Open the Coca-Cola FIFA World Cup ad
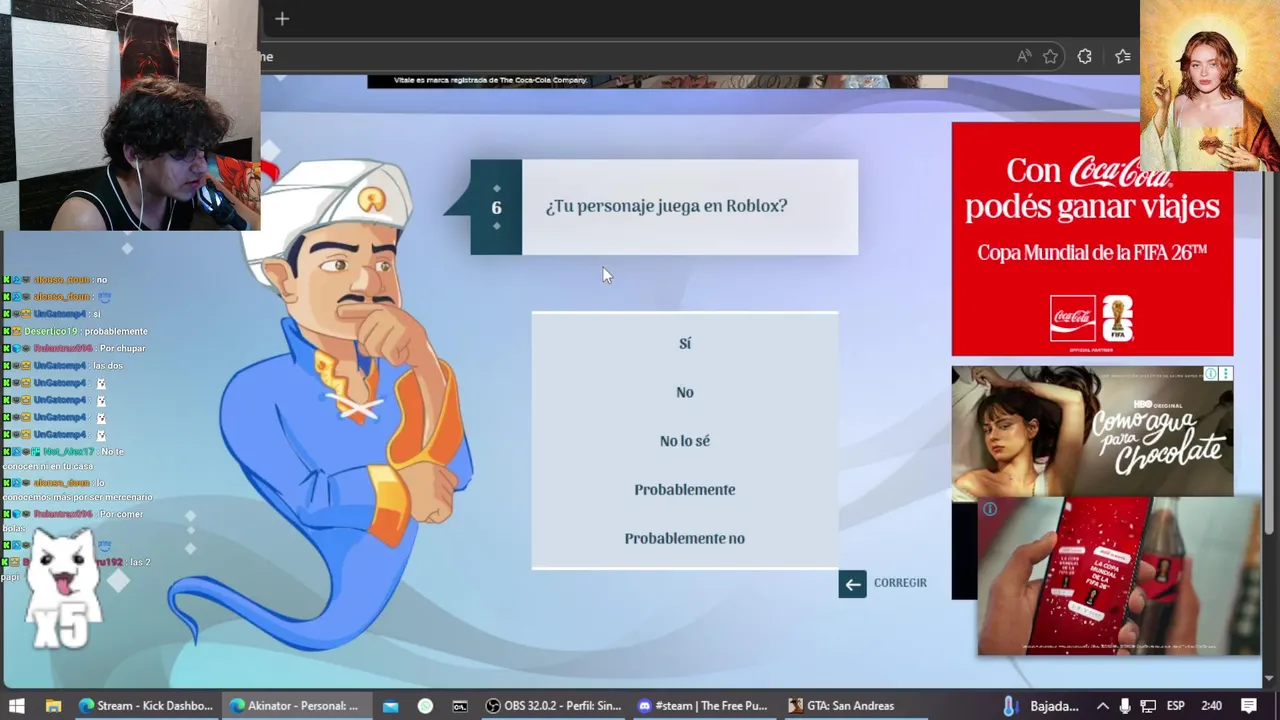 (1092, 239)
